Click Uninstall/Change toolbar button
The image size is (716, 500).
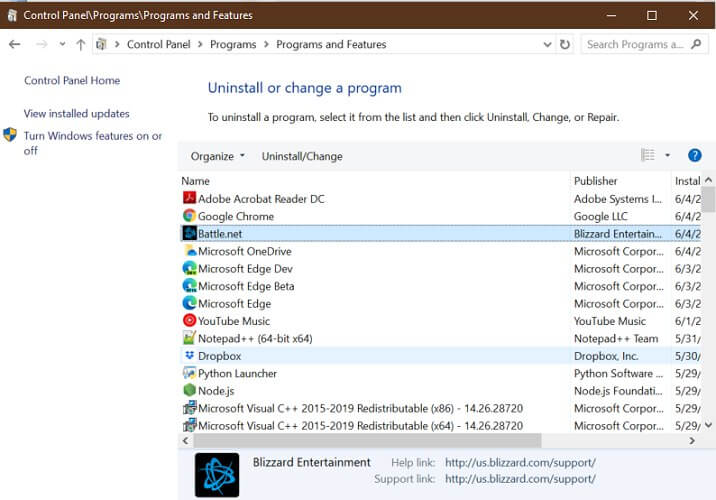[x=302, y=156]
